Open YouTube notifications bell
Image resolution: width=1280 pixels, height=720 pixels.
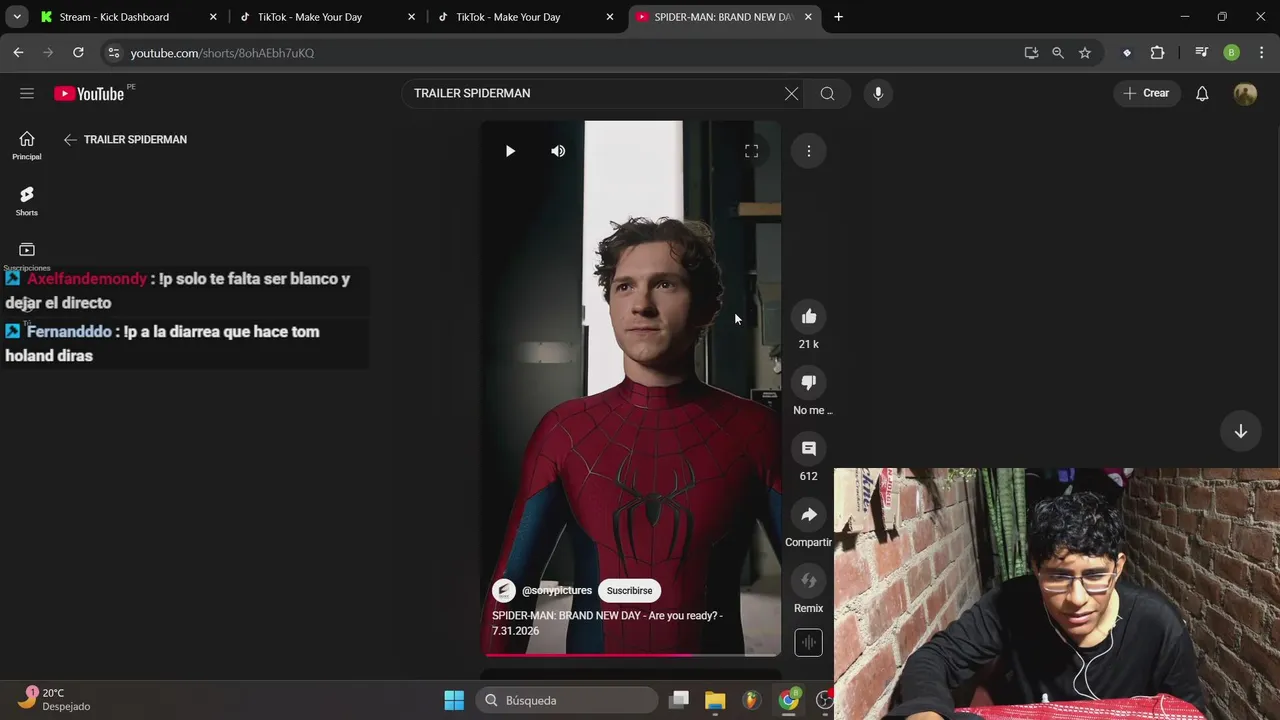tap(1202, 93)
